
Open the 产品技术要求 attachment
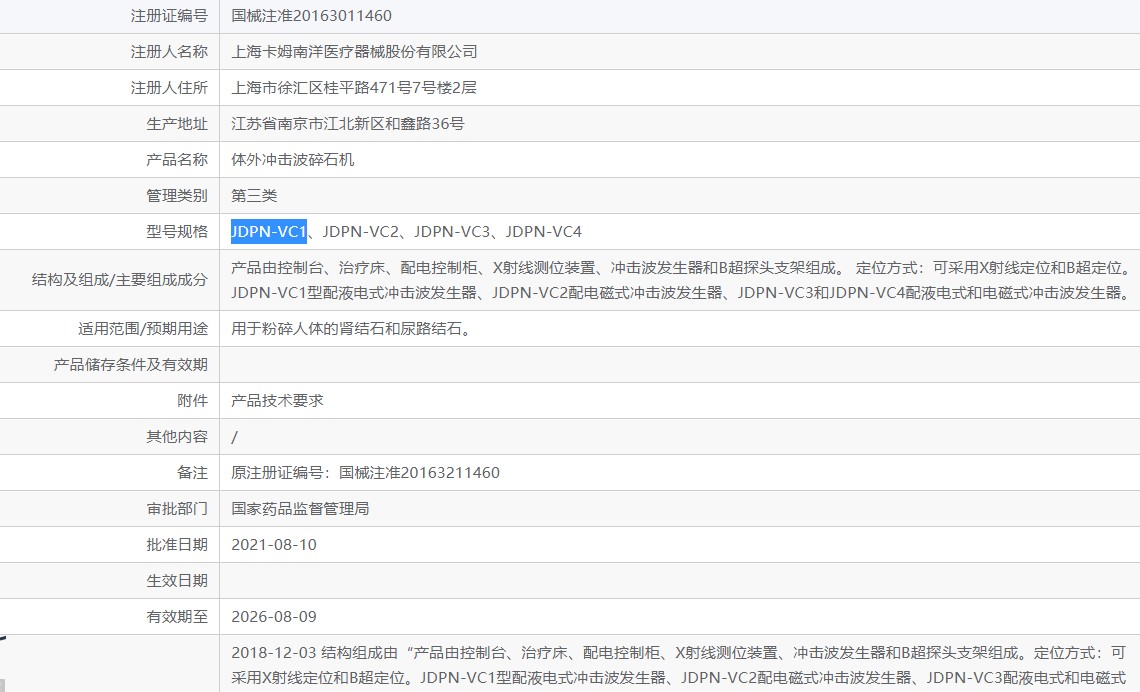[277, 401]
